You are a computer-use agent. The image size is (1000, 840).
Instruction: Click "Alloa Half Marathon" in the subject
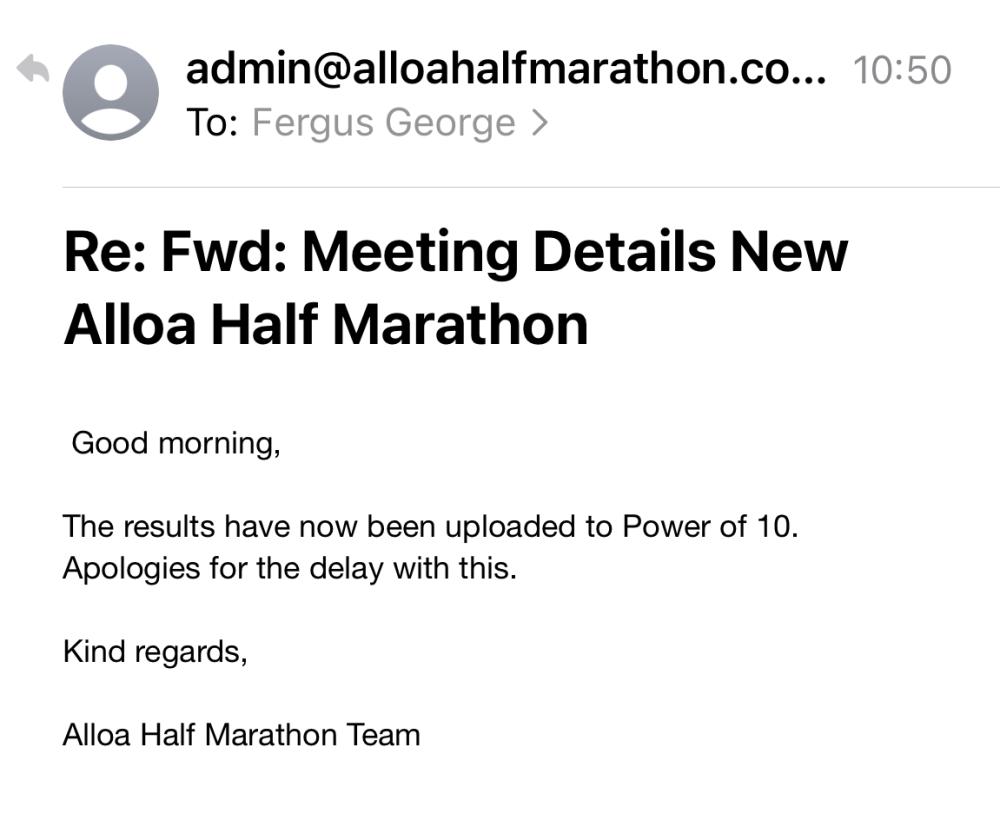coord(326,325)
